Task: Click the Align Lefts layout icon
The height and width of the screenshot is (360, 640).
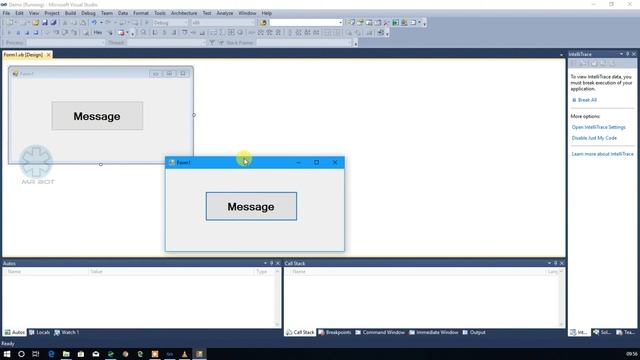Action: (x=155, y=33)
